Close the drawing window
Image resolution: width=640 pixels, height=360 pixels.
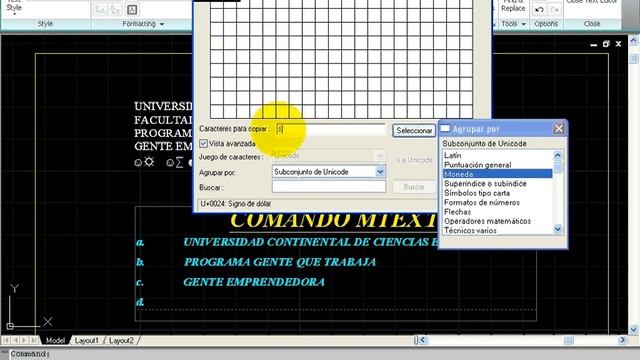(618, 44)
